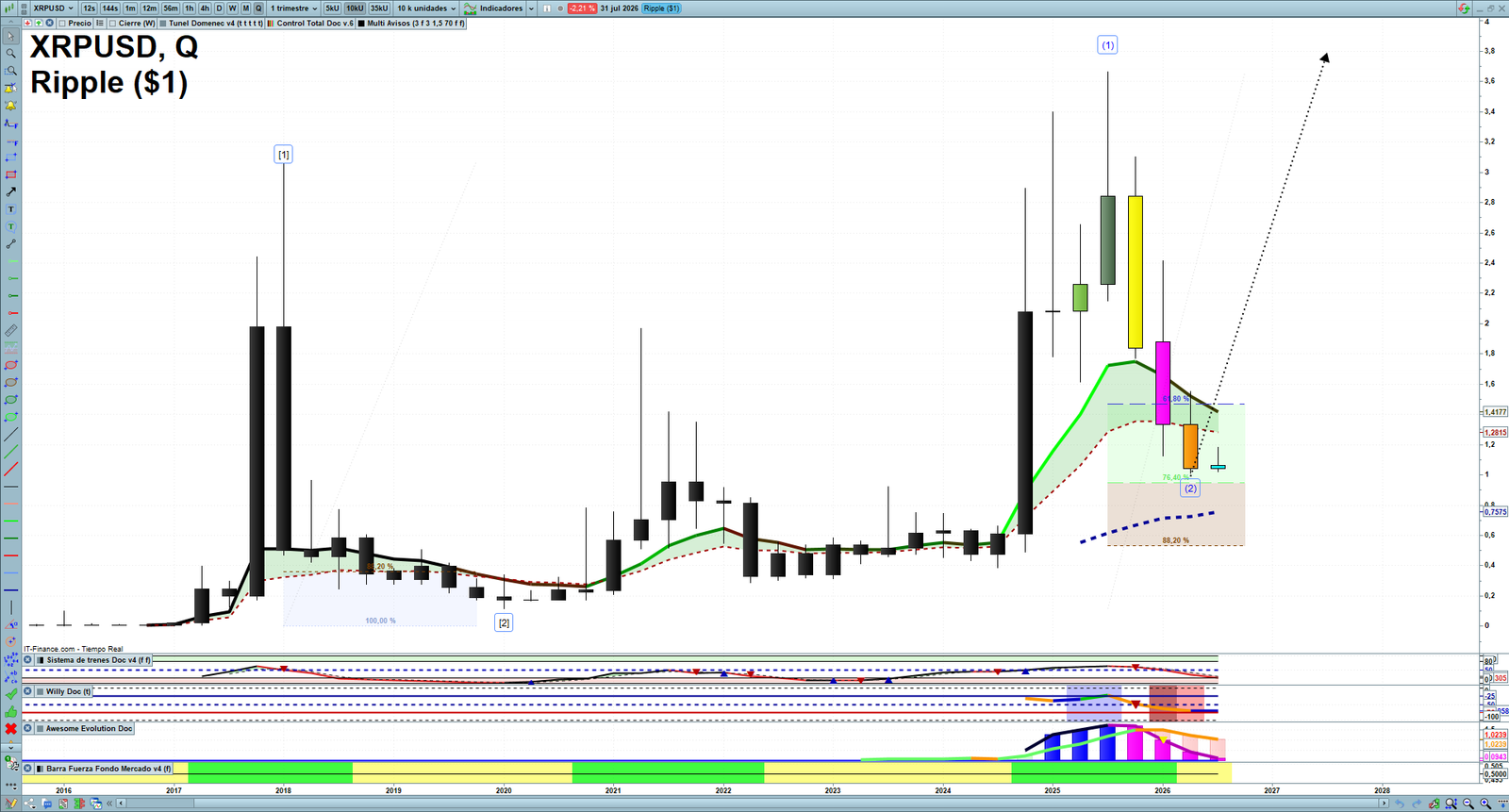Open the 1 trimestre timeframe dropdown
This screenshot has height=812, width=1509.
click(x=293, y=8)
